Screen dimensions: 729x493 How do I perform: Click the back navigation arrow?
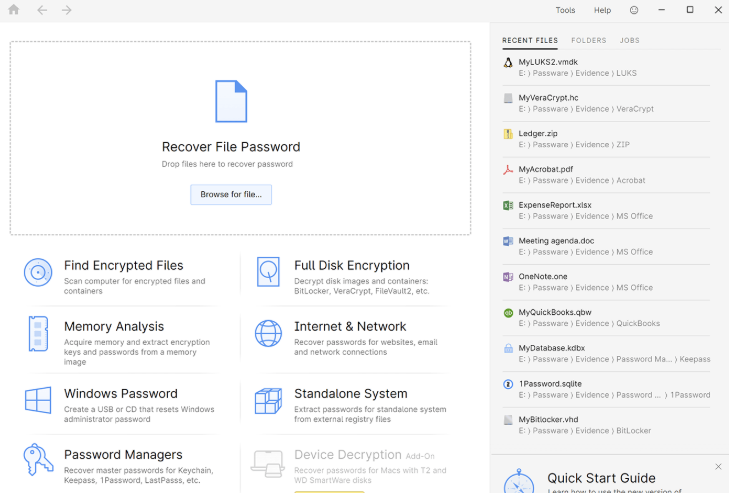coord(42,10)
